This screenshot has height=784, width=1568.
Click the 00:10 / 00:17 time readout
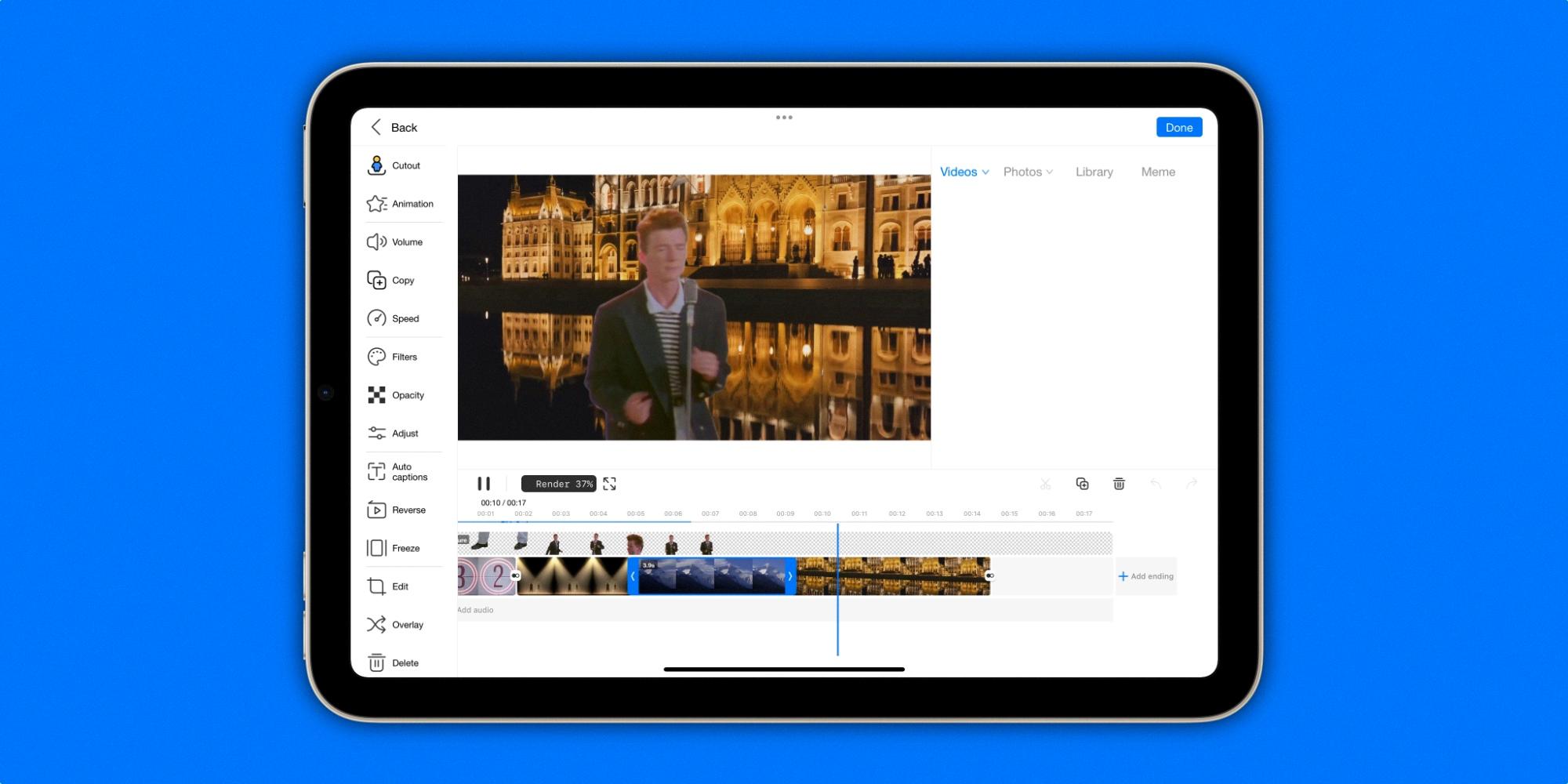(x=503, y=503)
